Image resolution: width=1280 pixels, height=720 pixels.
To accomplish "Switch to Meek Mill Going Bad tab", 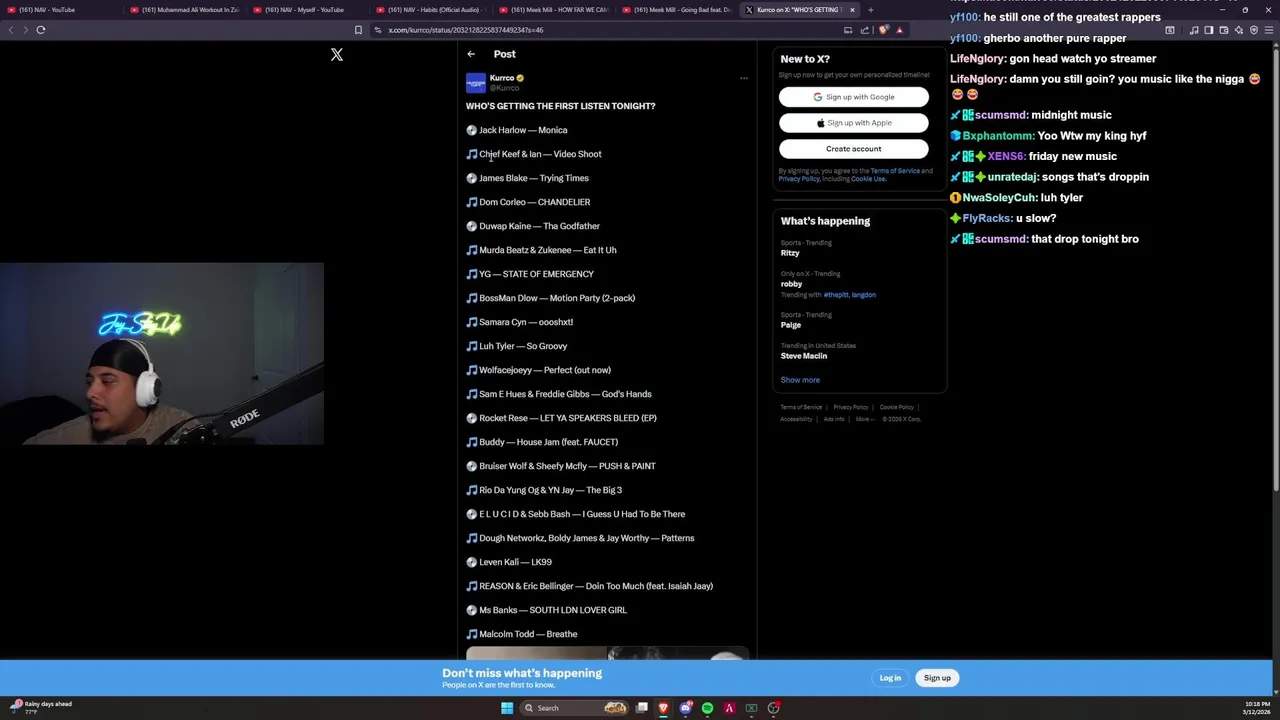I will click(x=678, y=10).
